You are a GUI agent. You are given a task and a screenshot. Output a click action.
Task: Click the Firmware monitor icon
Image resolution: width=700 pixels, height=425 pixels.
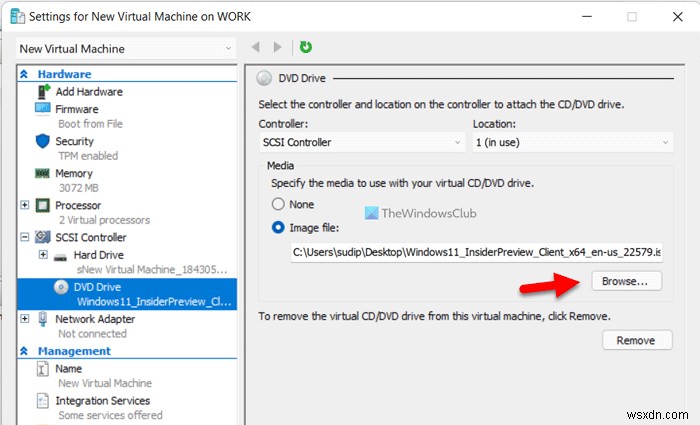[x=43, y=108]
